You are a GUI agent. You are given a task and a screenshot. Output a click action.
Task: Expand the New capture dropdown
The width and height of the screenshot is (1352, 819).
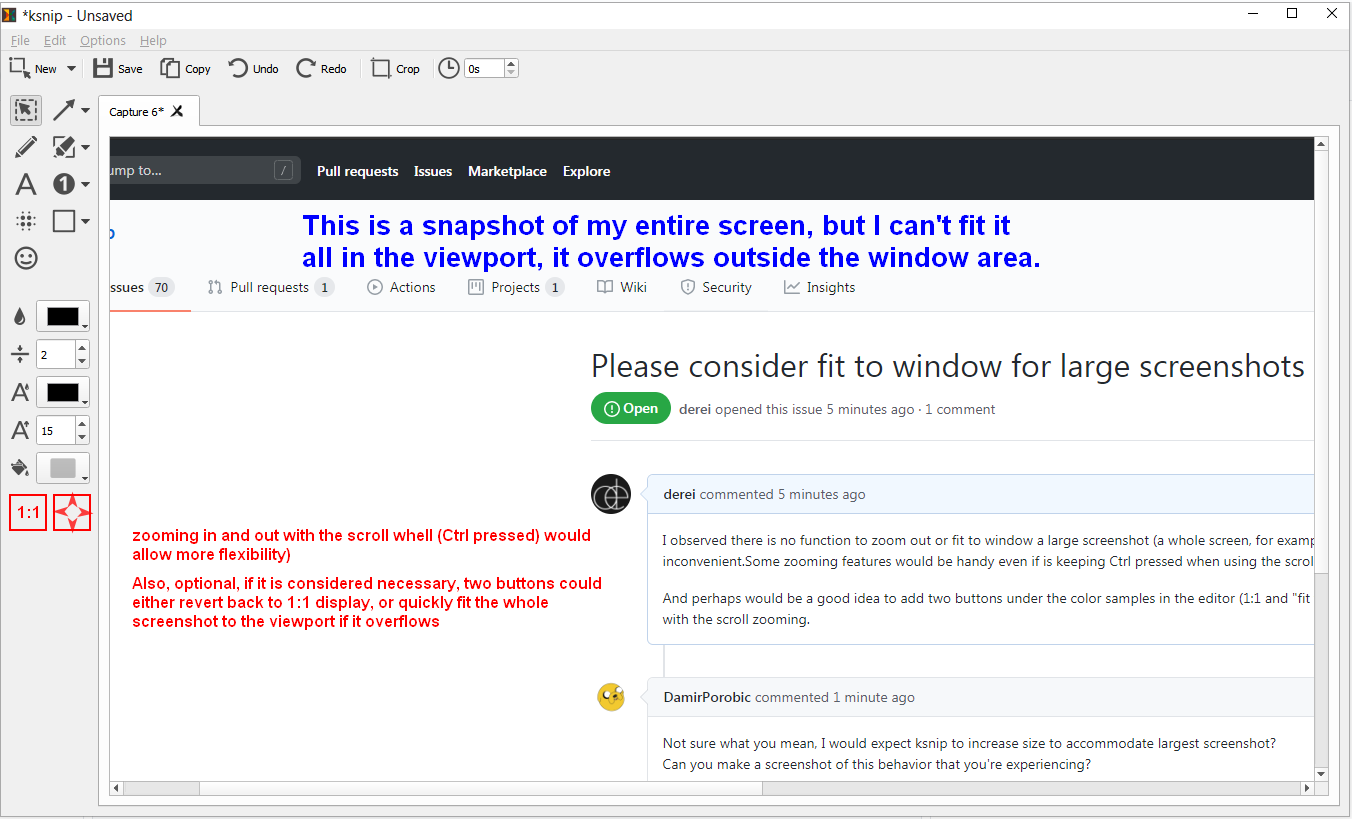[73, 68]
